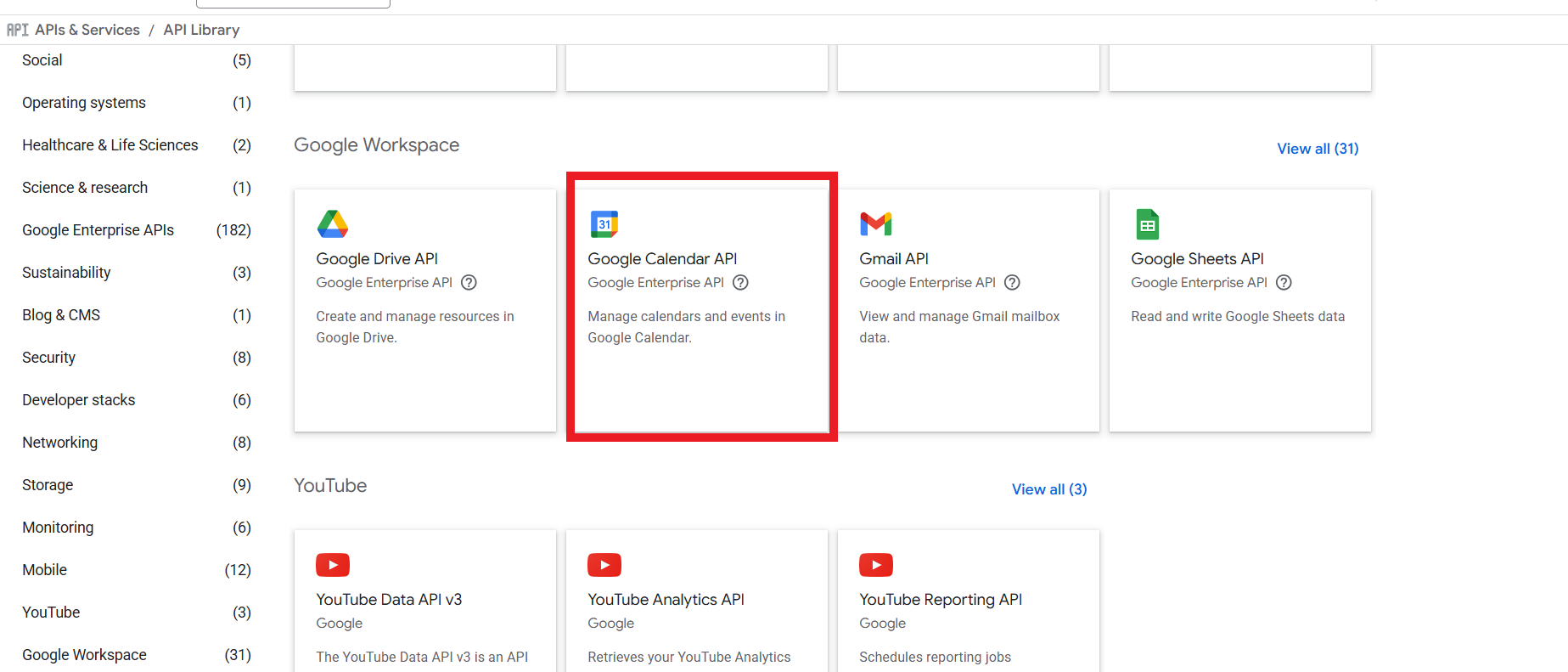The height and width of the screenshot is (672, 1568).
Task: Click 'Retrieves your YouTube Analytics' description
Action: pyautogui.click(x=688, y=658)
